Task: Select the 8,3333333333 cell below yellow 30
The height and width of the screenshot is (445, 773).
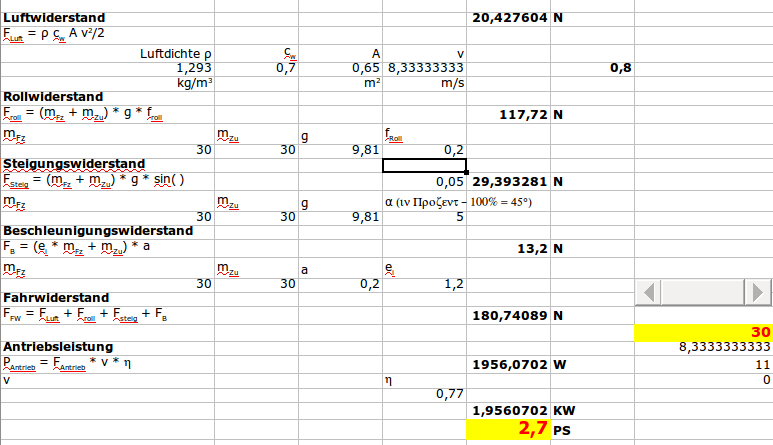Action: tap(703, 348)
